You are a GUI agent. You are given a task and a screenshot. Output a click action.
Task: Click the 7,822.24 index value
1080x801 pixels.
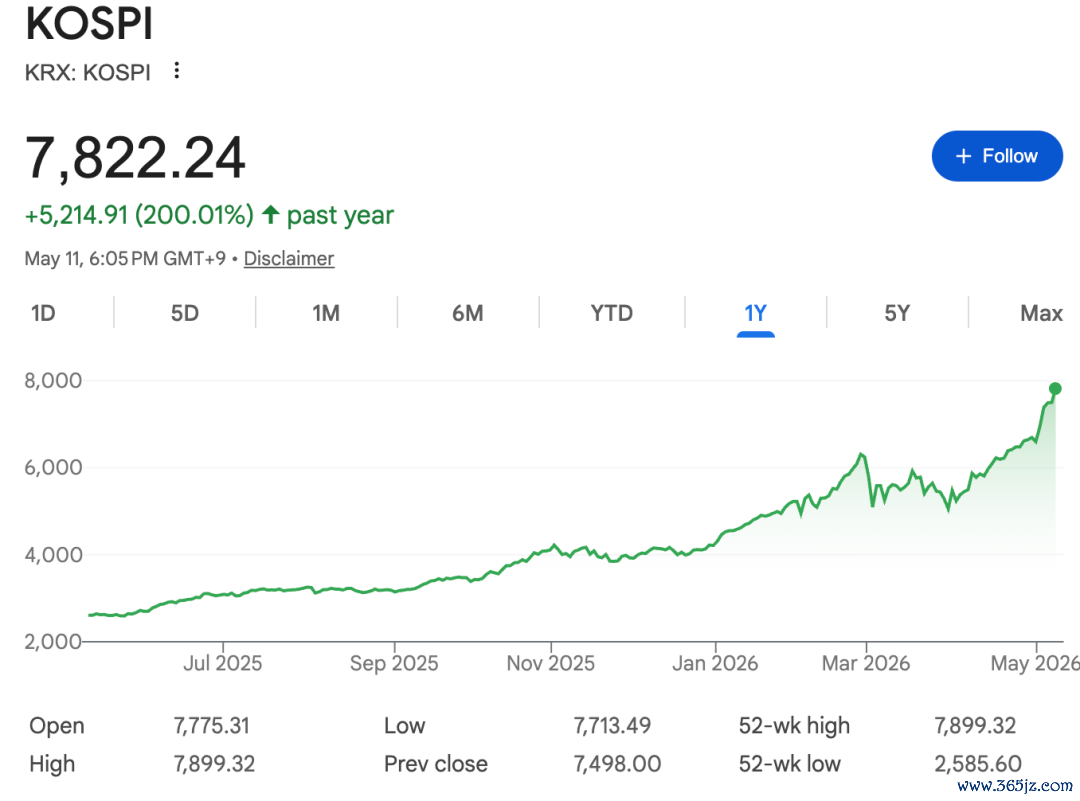135,158
